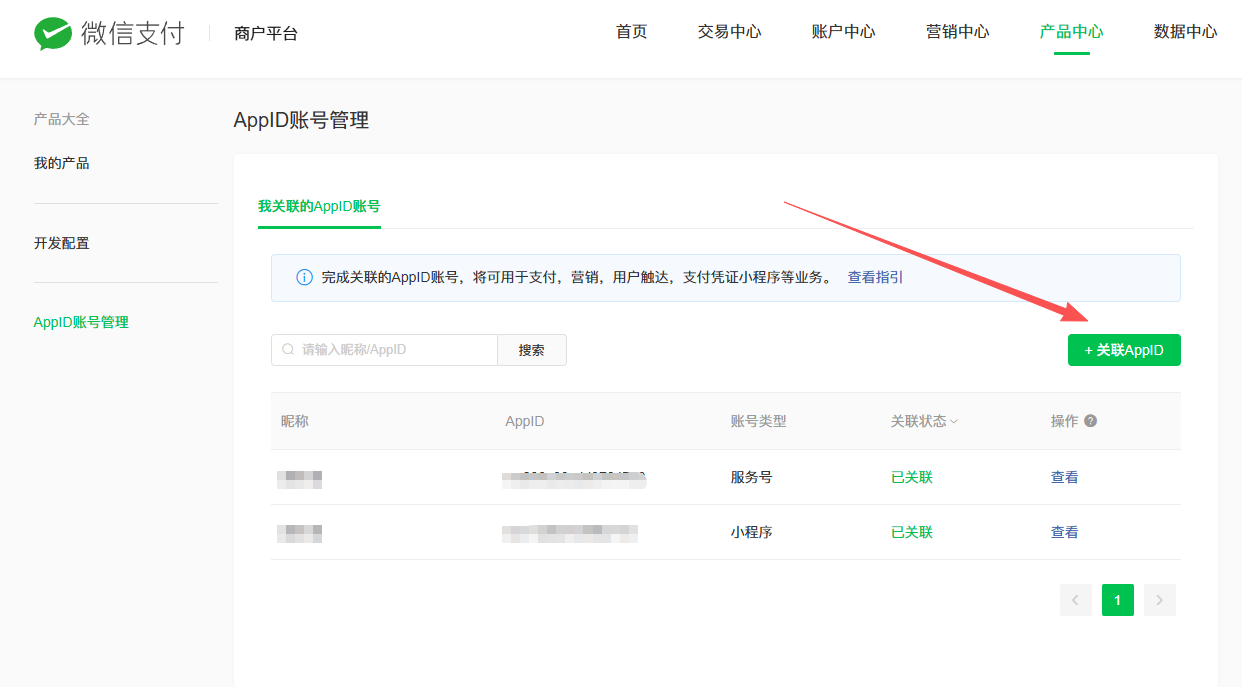Open the 首页 navigation tab
1242x687 pixels.
(632, 32)
